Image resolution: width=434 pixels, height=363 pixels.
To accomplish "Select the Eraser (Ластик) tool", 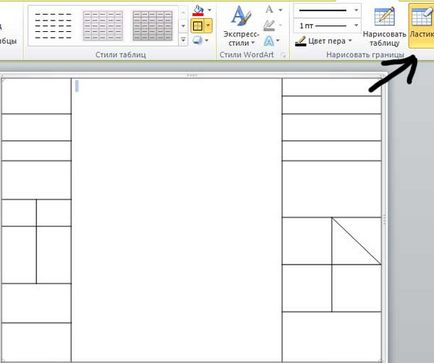I will point(421,25).
